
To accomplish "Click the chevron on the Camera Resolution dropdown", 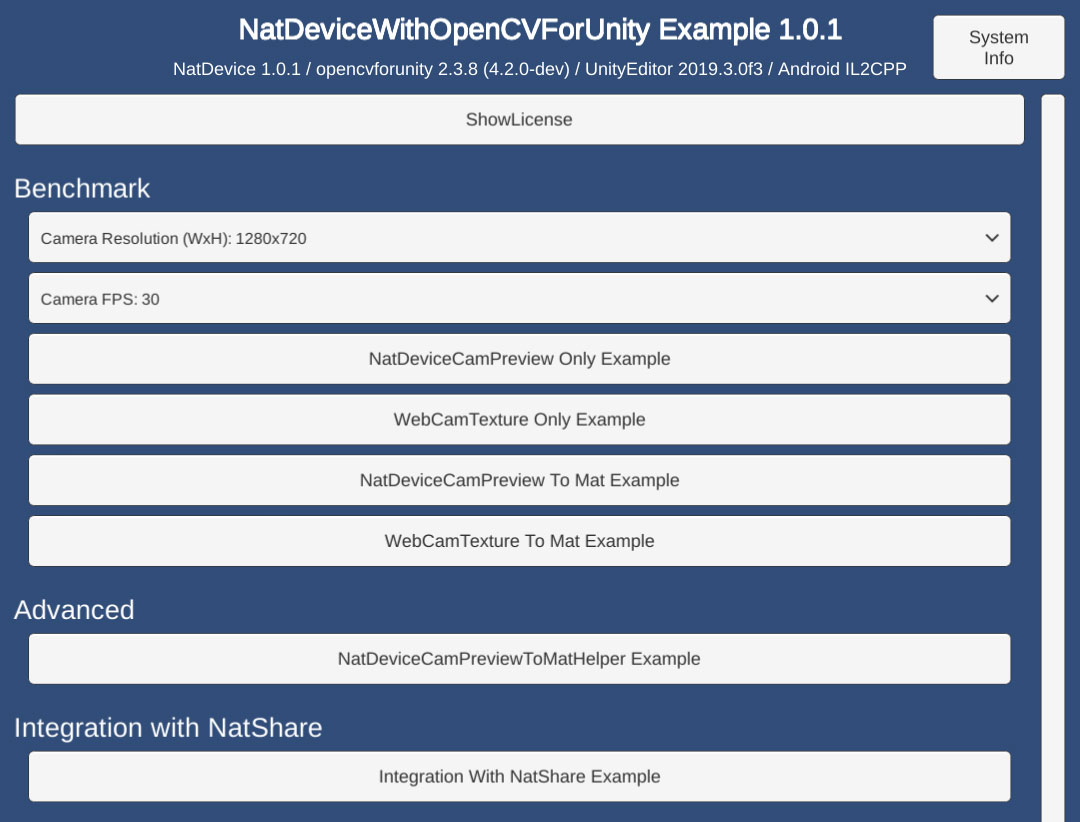I will tap(992, 238).
